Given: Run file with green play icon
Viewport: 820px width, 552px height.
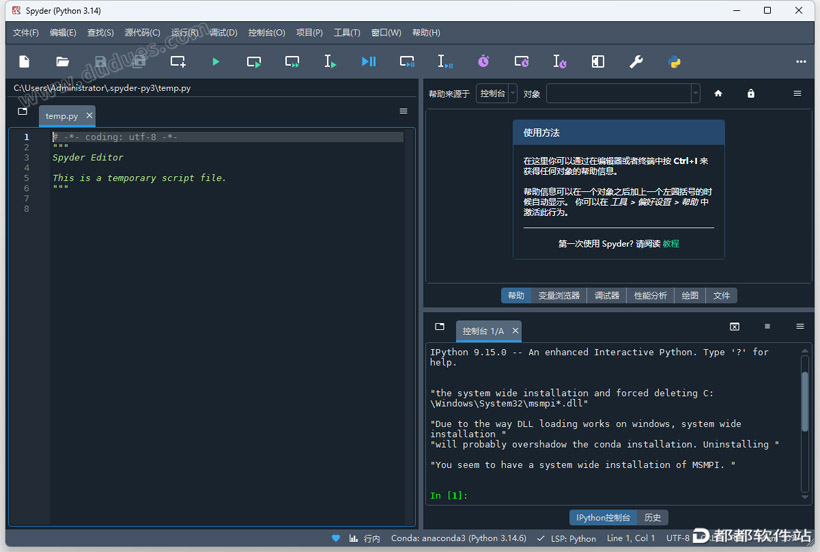Looking at the screenshot, I should [216, 62].
